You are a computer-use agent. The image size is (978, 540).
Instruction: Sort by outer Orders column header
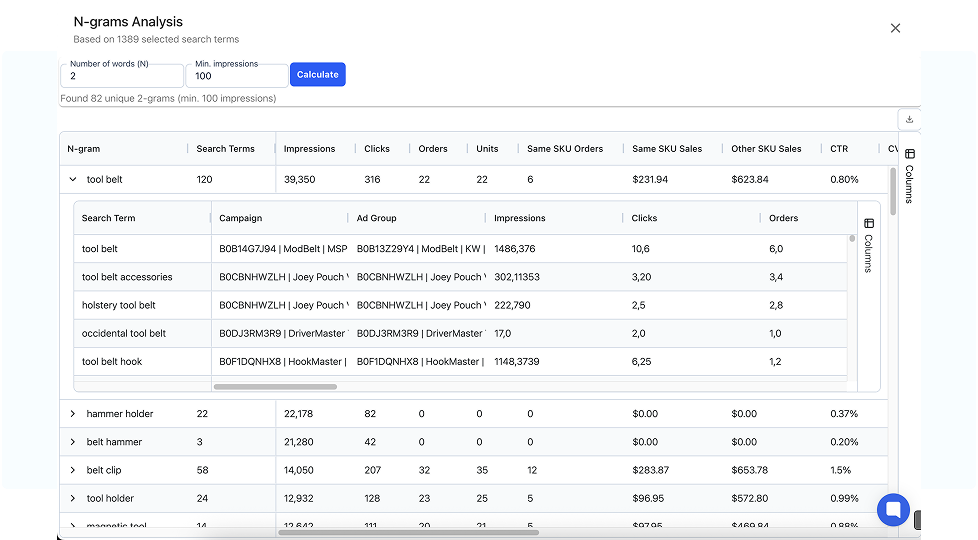click(x=433, y=149)
